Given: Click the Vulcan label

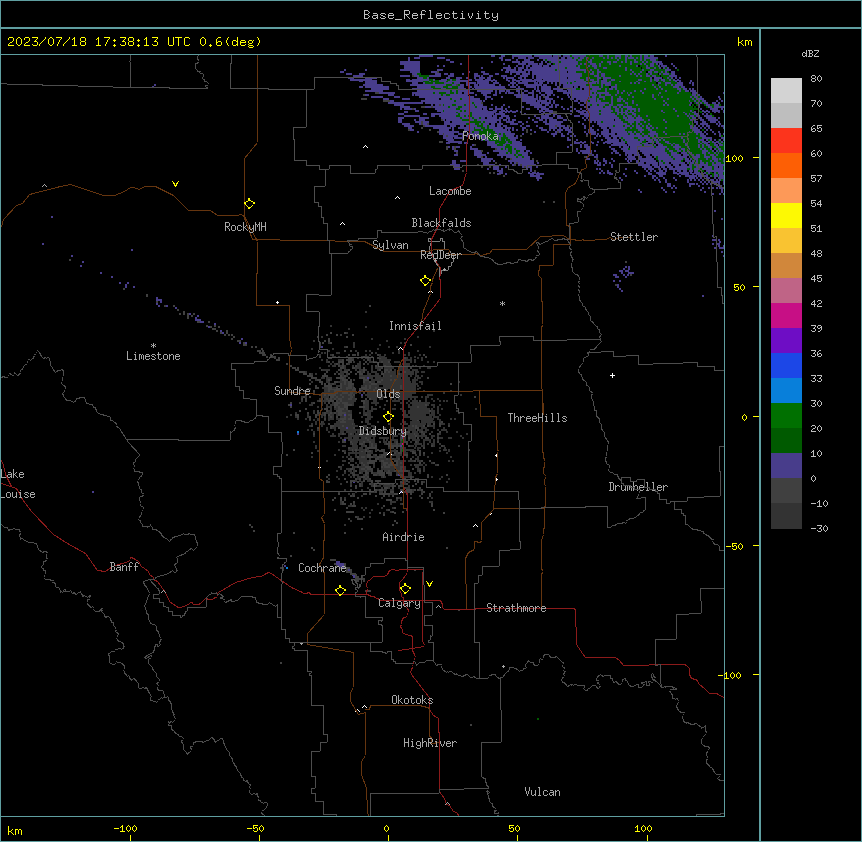Looking at the screenshot, I should pyautogui.click(x=542, y=792).
